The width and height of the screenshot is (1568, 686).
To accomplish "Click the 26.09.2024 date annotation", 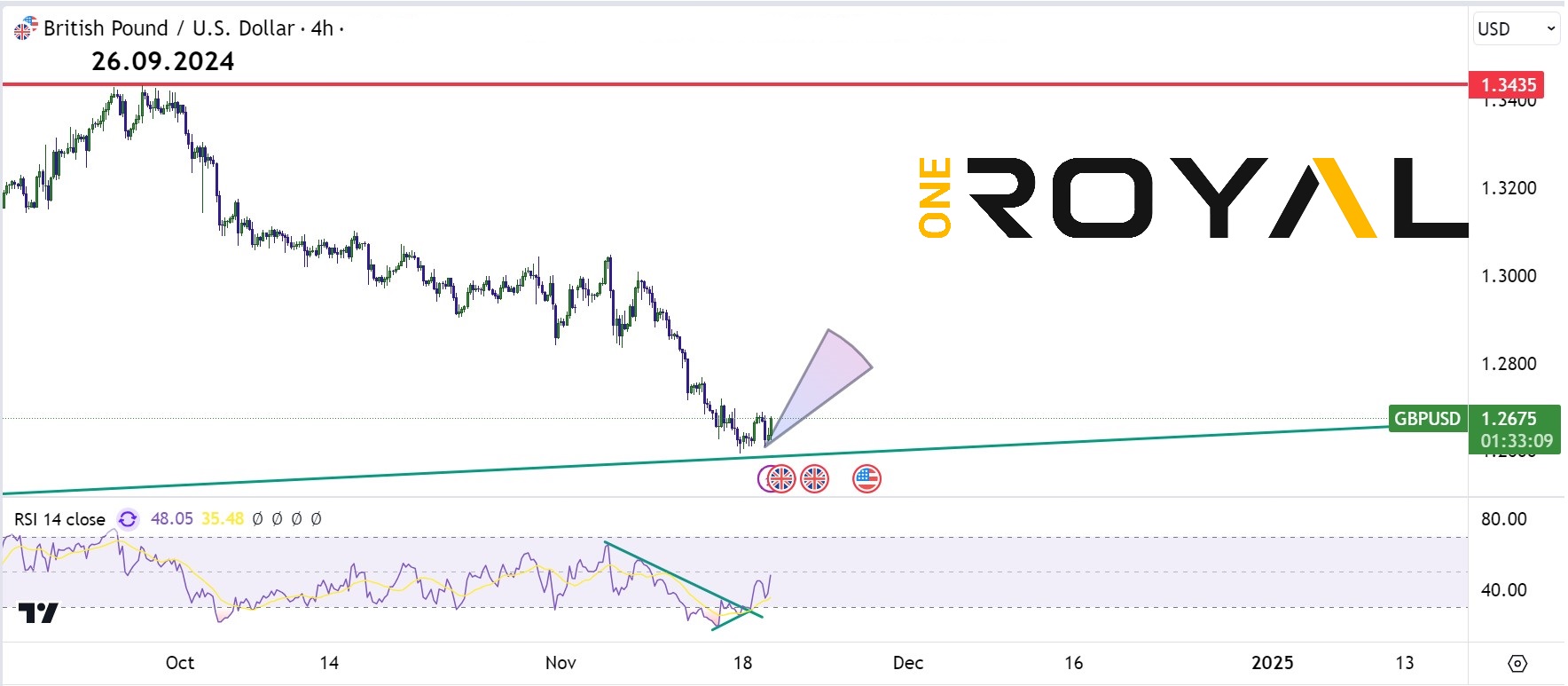I will (x=163, y=61).
